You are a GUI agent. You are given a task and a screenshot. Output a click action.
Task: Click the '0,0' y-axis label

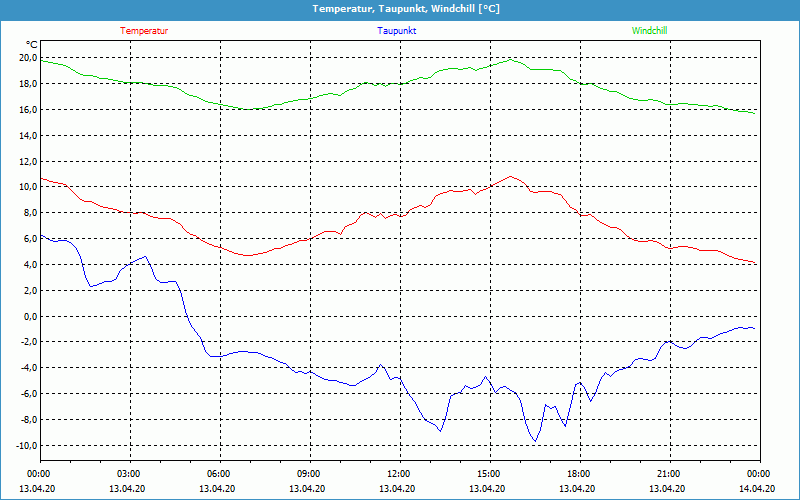(x=30, y=317)
